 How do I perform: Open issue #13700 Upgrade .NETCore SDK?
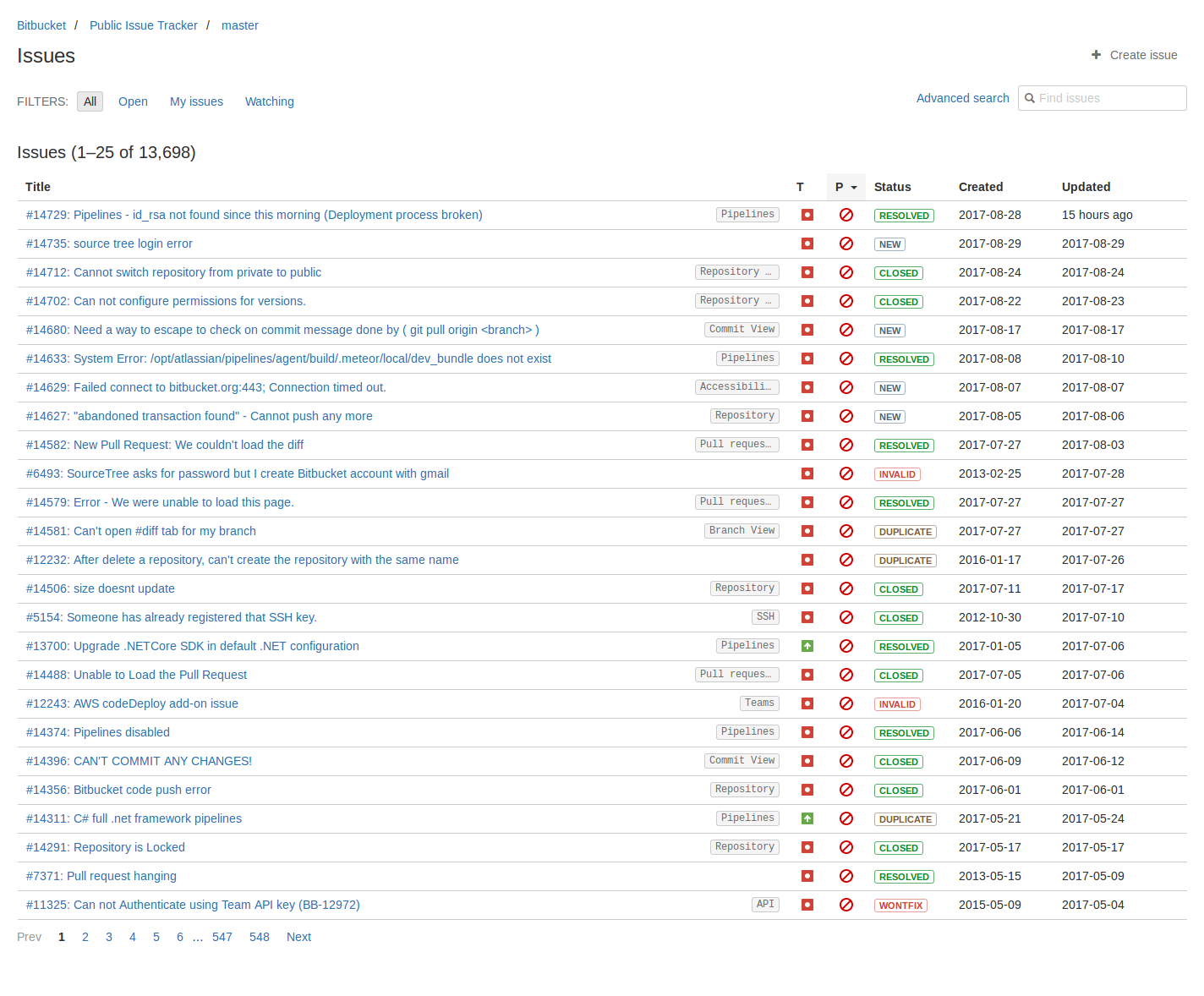point(193,646)
